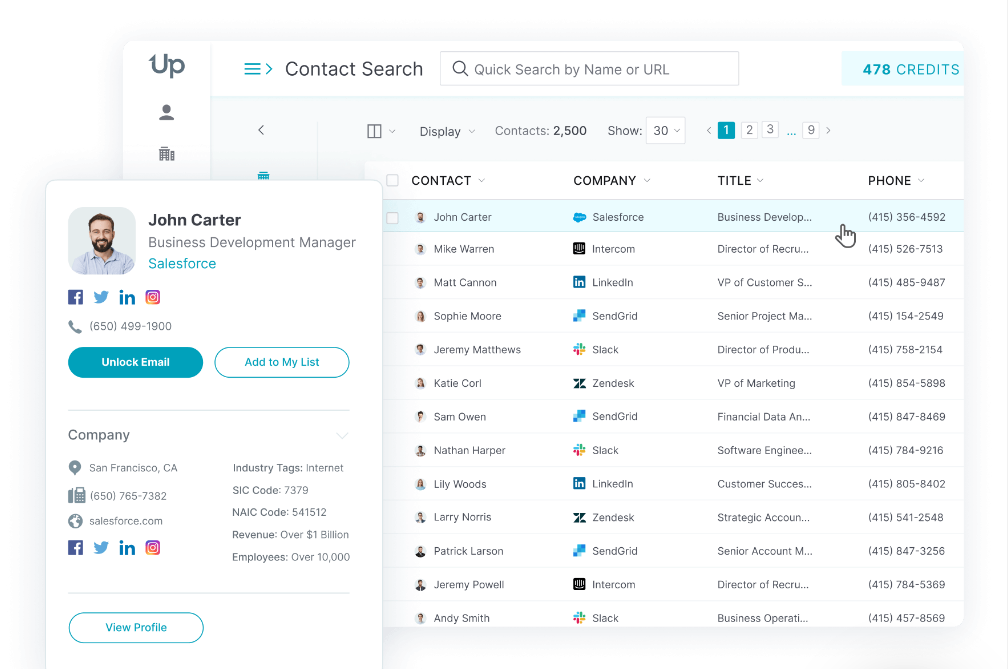Open the PHONE column dropdown arrow
This screenshot has width=1008, height=669.
coord(921,181)
